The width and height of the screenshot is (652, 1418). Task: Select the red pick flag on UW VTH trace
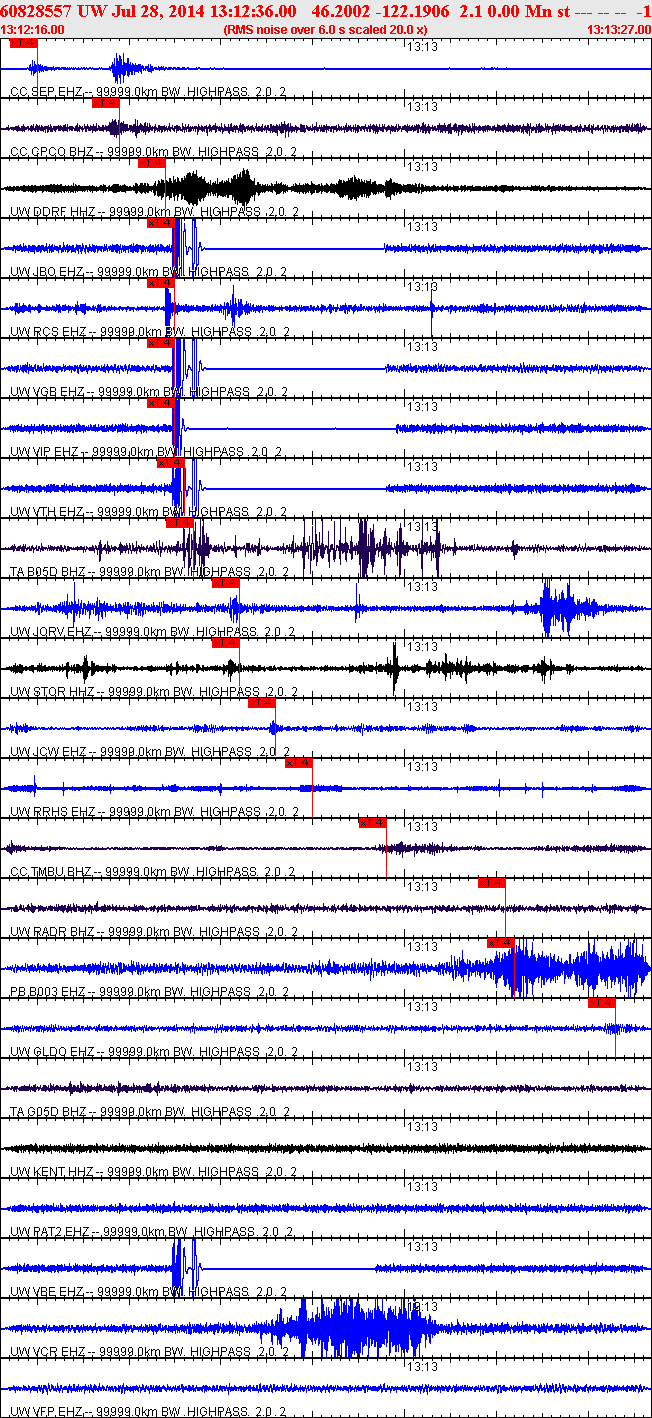coord(171,463)
